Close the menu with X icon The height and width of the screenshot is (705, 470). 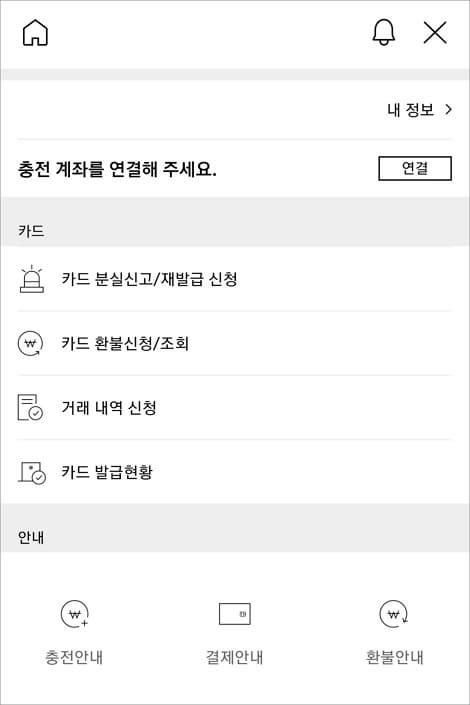[435, 32]
